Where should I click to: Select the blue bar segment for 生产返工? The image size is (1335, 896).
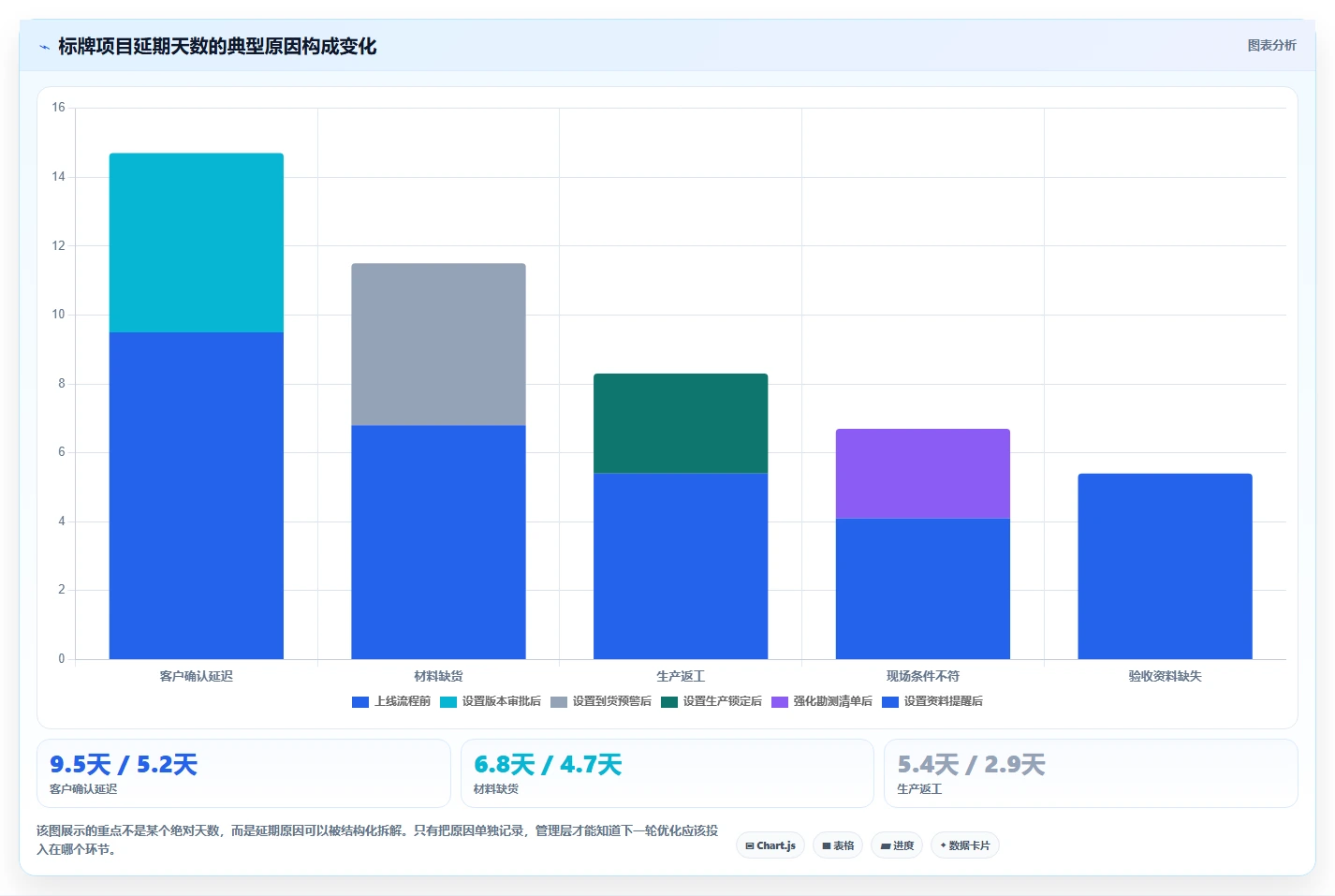tap(681, 566)
